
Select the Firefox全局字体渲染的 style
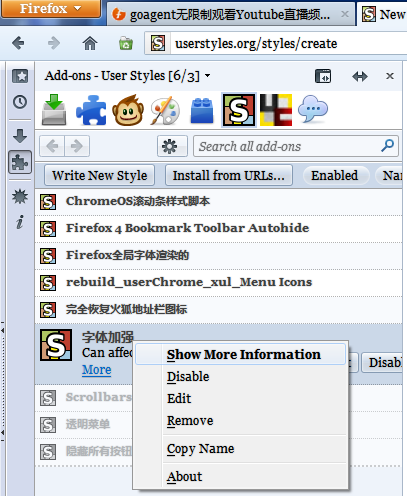(218, 256)
